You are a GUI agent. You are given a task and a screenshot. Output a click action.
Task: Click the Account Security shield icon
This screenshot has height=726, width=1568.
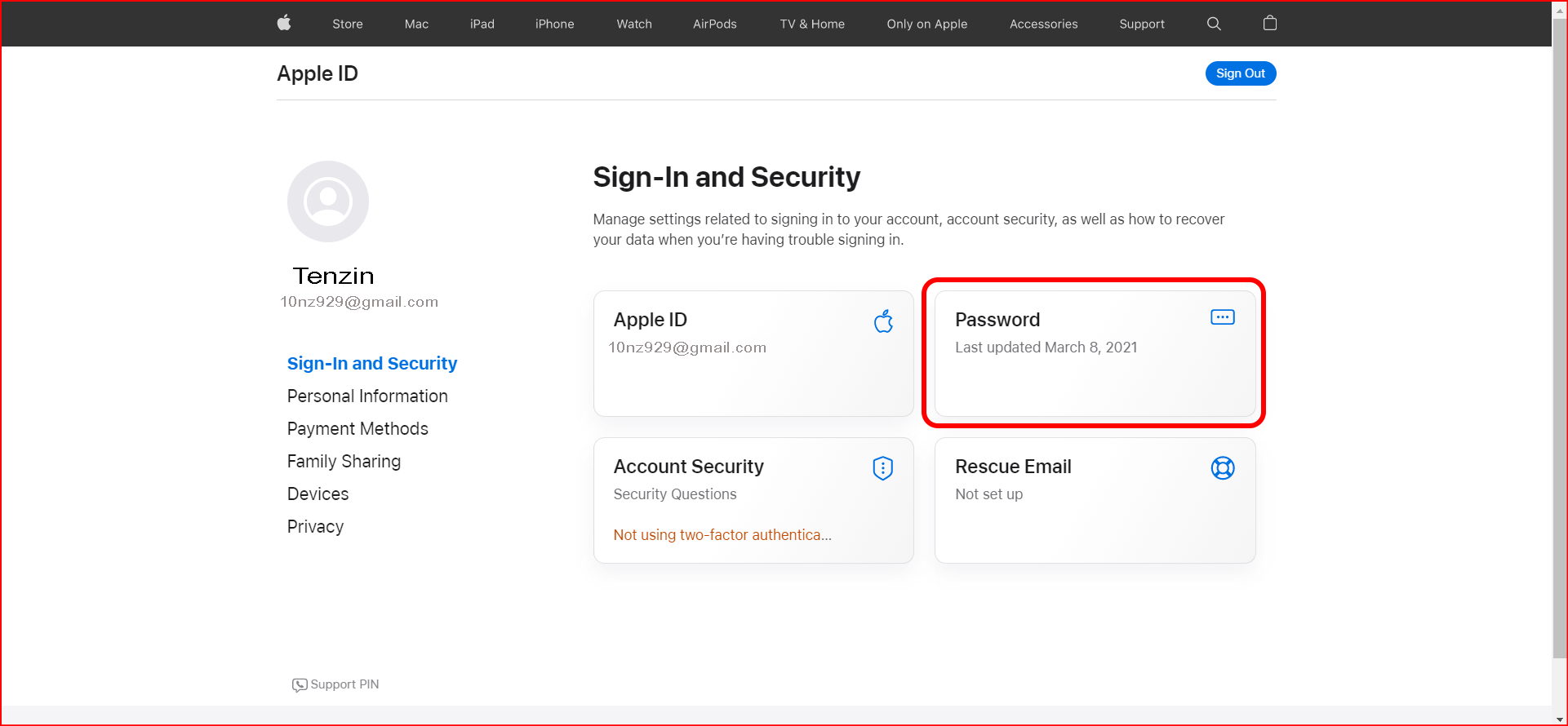882,468
